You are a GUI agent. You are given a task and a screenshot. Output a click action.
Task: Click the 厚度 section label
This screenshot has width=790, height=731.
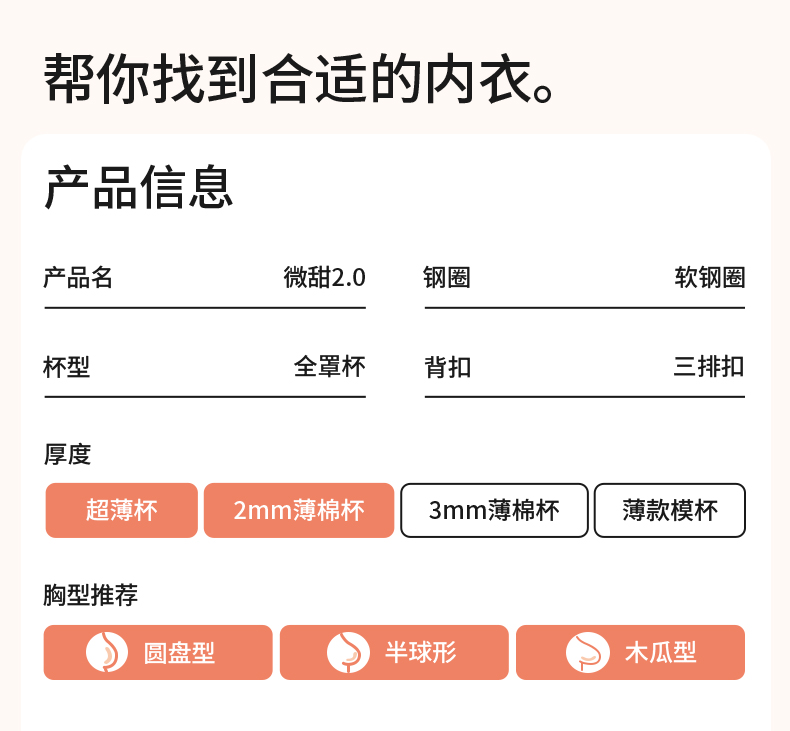pos(67,454)
